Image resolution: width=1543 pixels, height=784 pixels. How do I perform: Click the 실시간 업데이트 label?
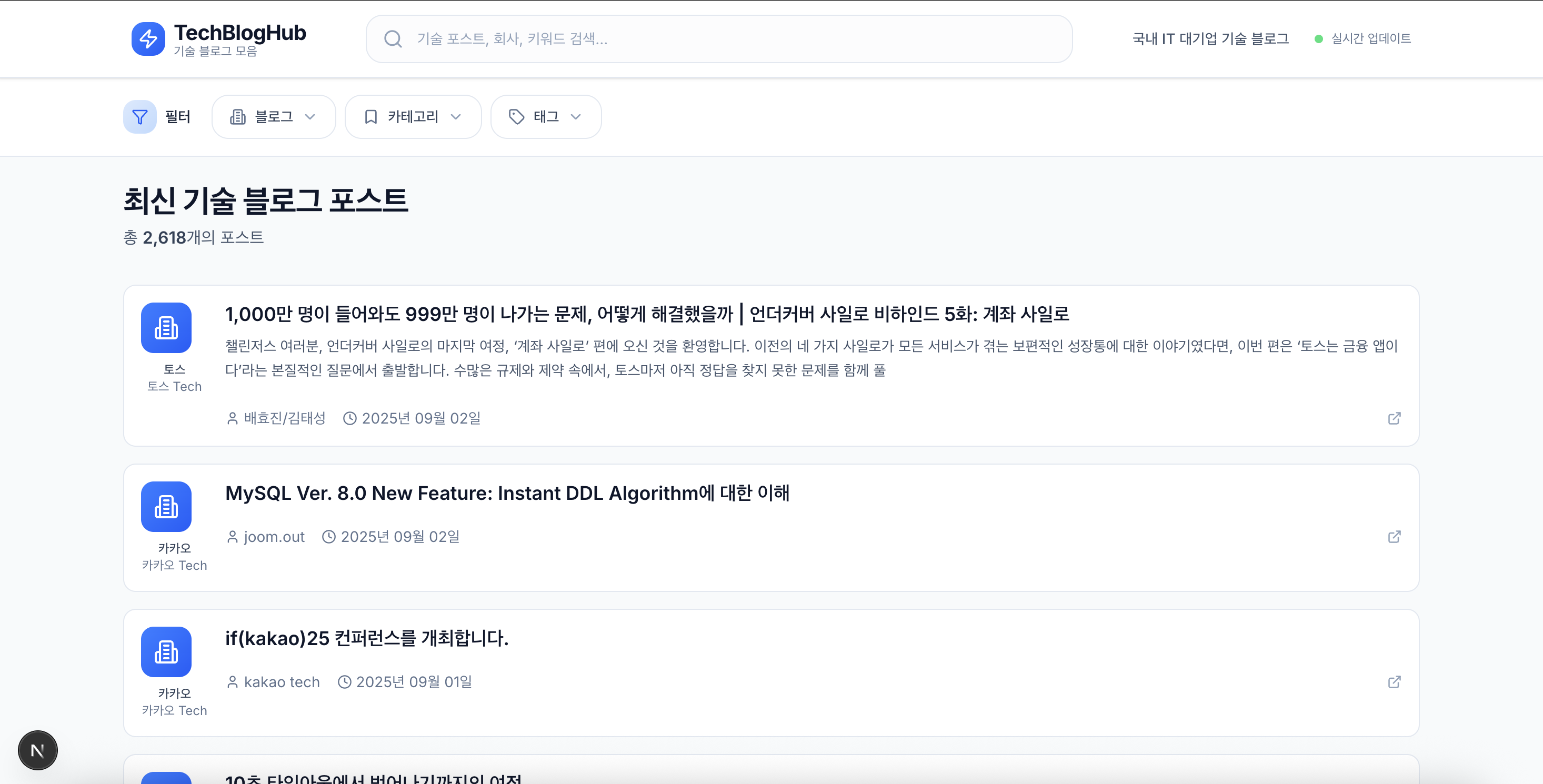[1370, 39]
